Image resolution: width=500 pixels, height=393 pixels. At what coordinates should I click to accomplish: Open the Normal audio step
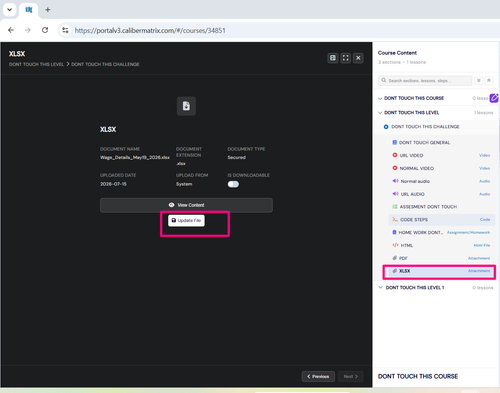pyautogui.click(x=442, y=181)
